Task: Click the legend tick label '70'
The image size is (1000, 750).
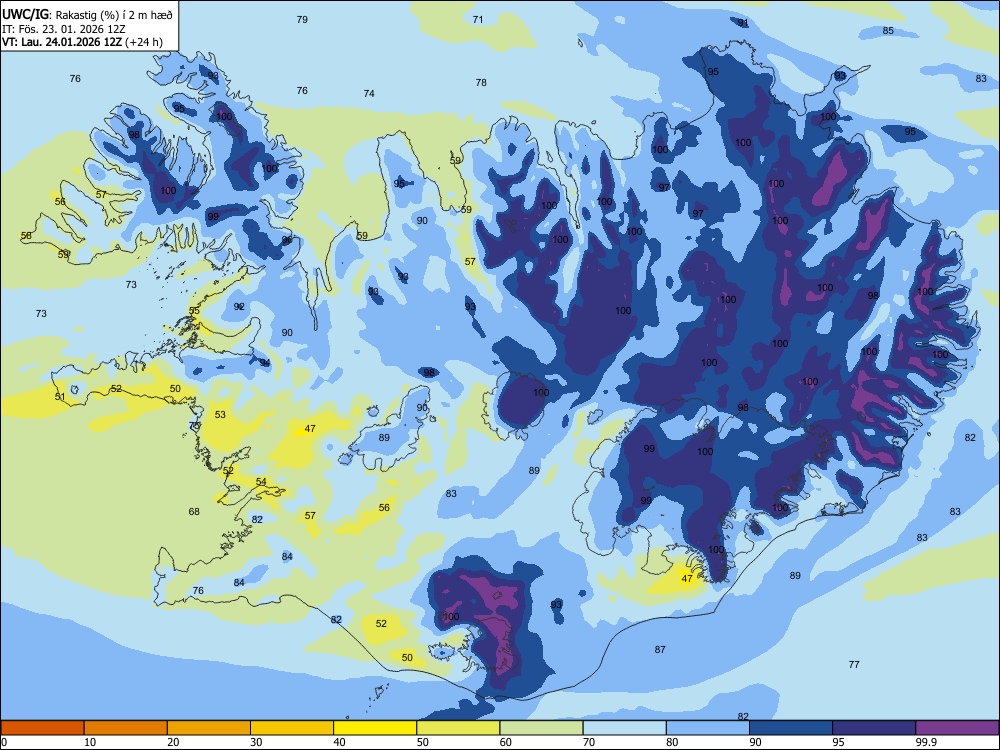Action: coord(589,742)
